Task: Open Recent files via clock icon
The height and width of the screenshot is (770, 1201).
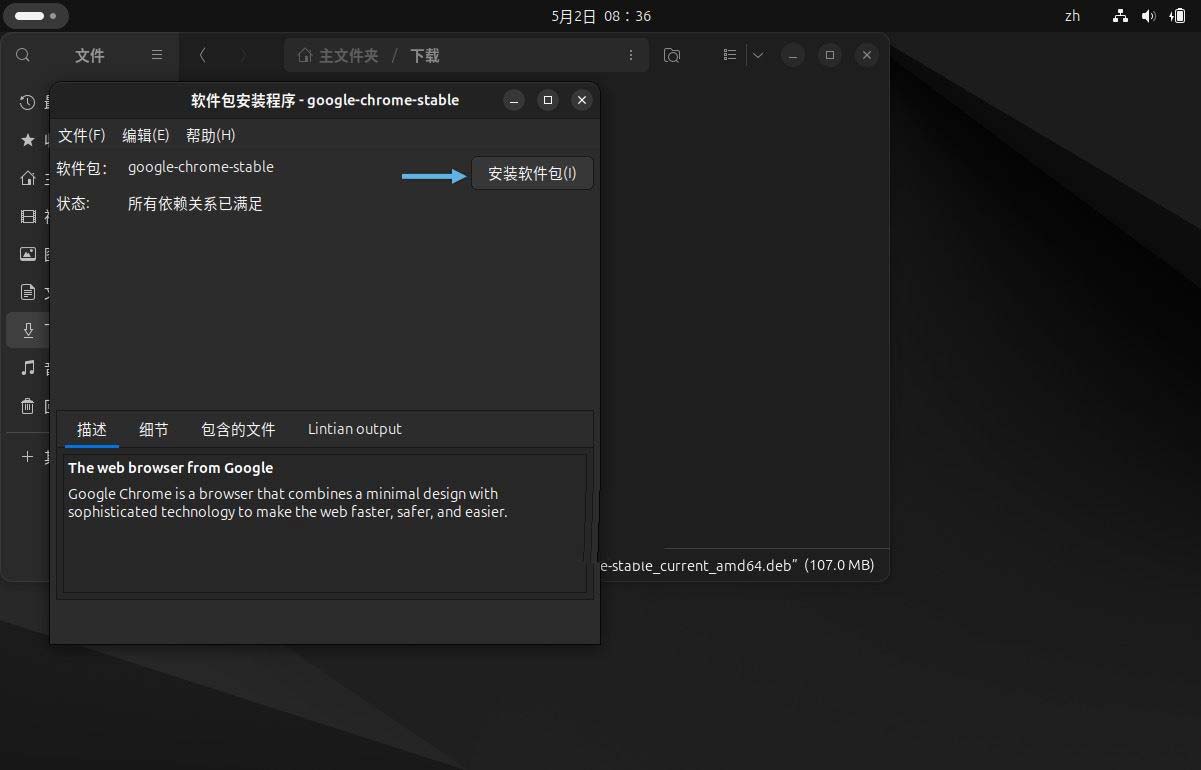Action: point(27,102)
